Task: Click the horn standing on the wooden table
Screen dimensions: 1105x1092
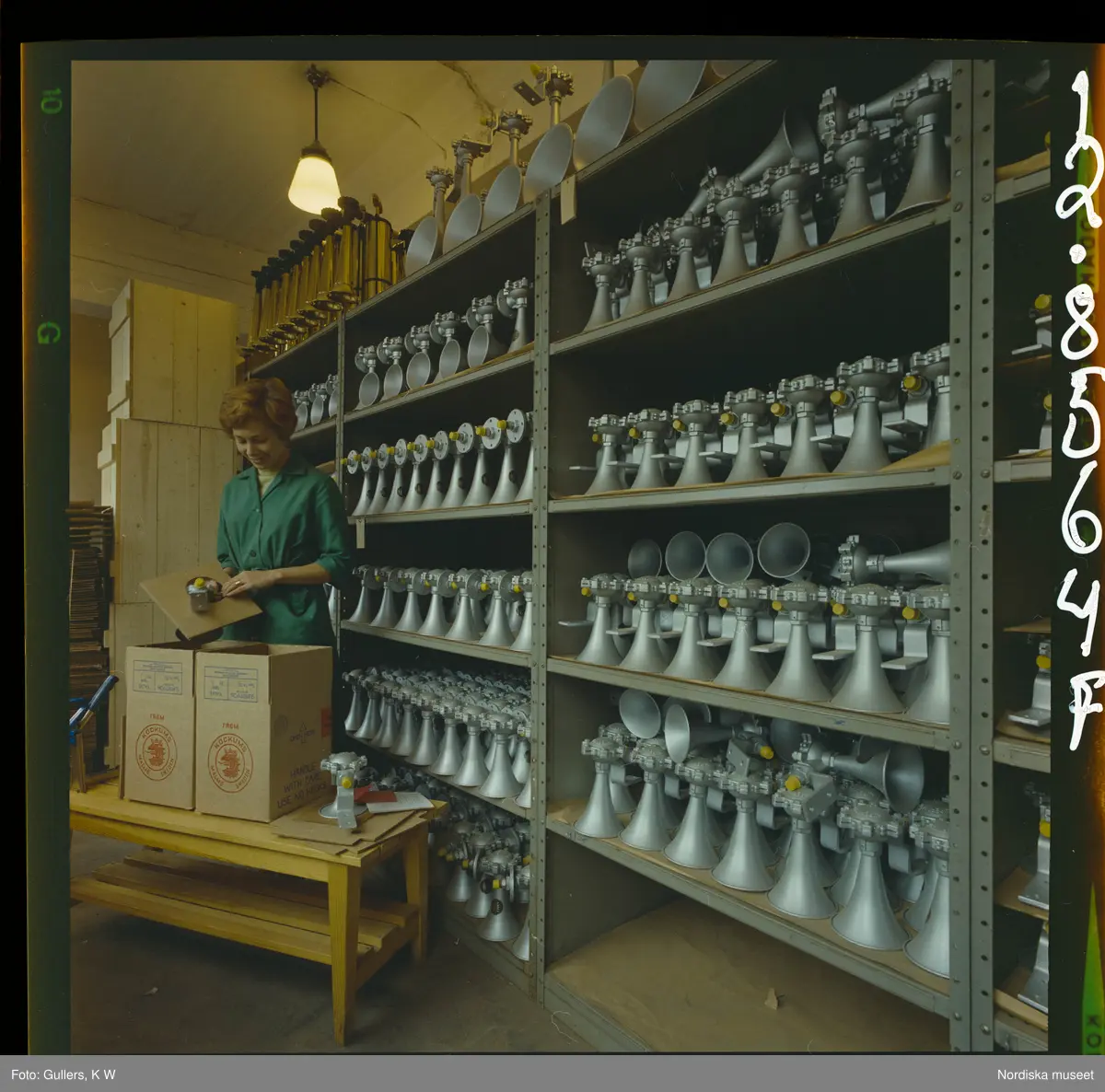Action: [340, 787]
